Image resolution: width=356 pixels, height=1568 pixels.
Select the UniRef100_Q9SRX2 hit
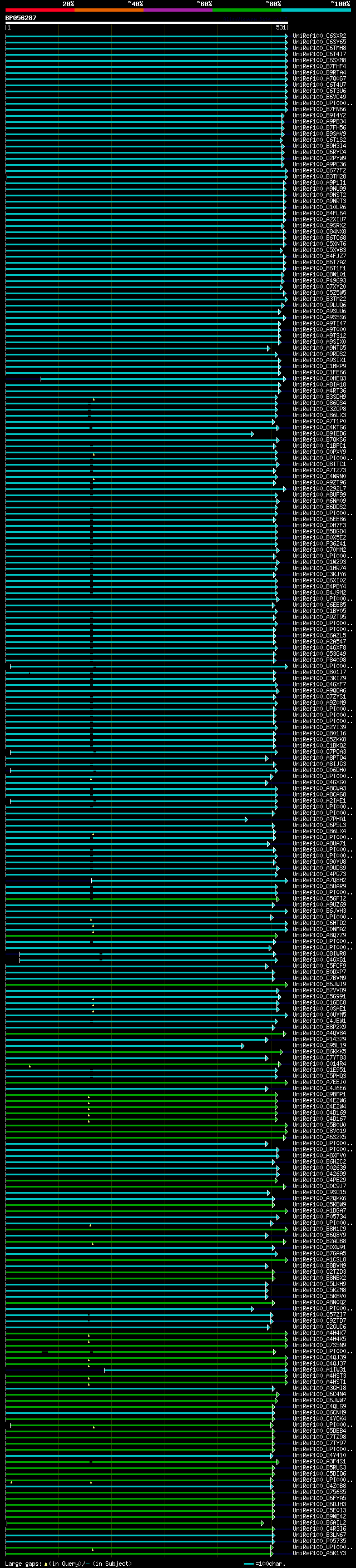319,225
